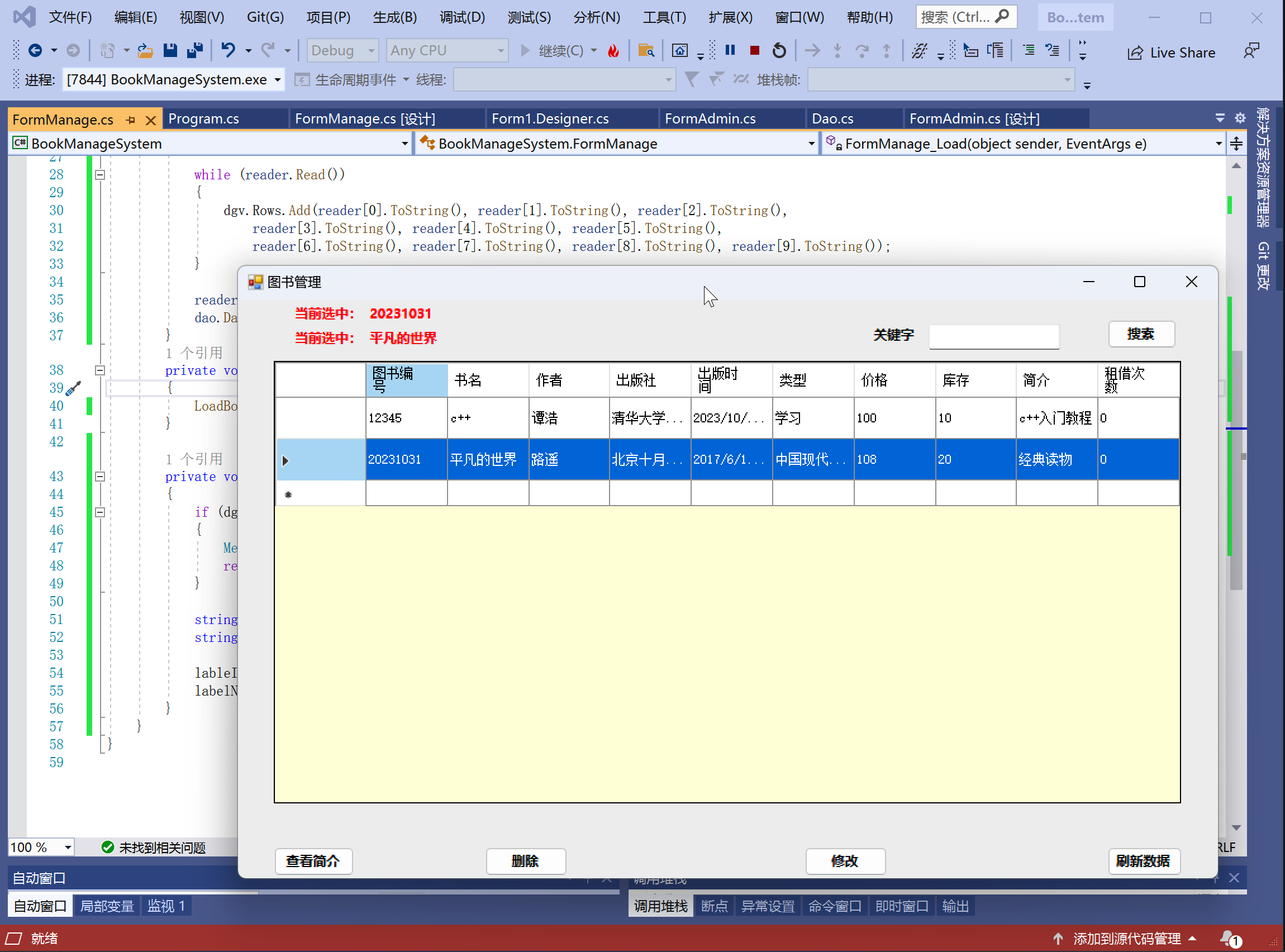The image size is (1285, 952).
Task: Open the process BookManageSystem.exe dropdown
Action: click(278, 79)
